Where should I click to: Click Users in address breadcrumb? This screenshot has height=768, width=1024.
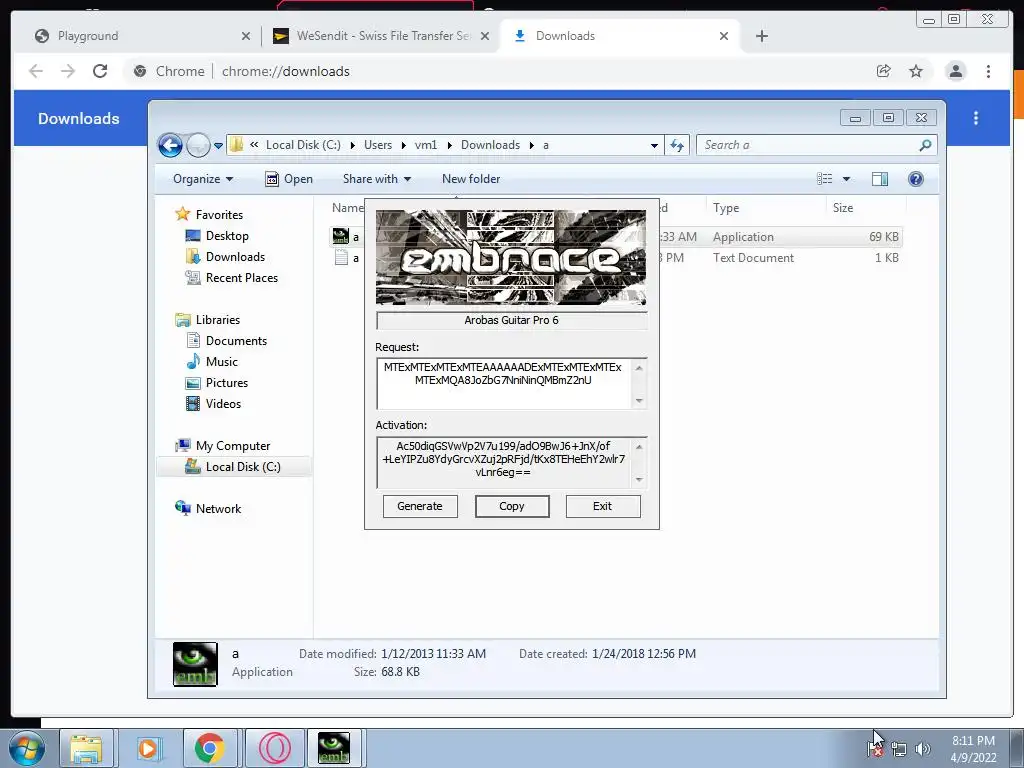tap(378, 145)
